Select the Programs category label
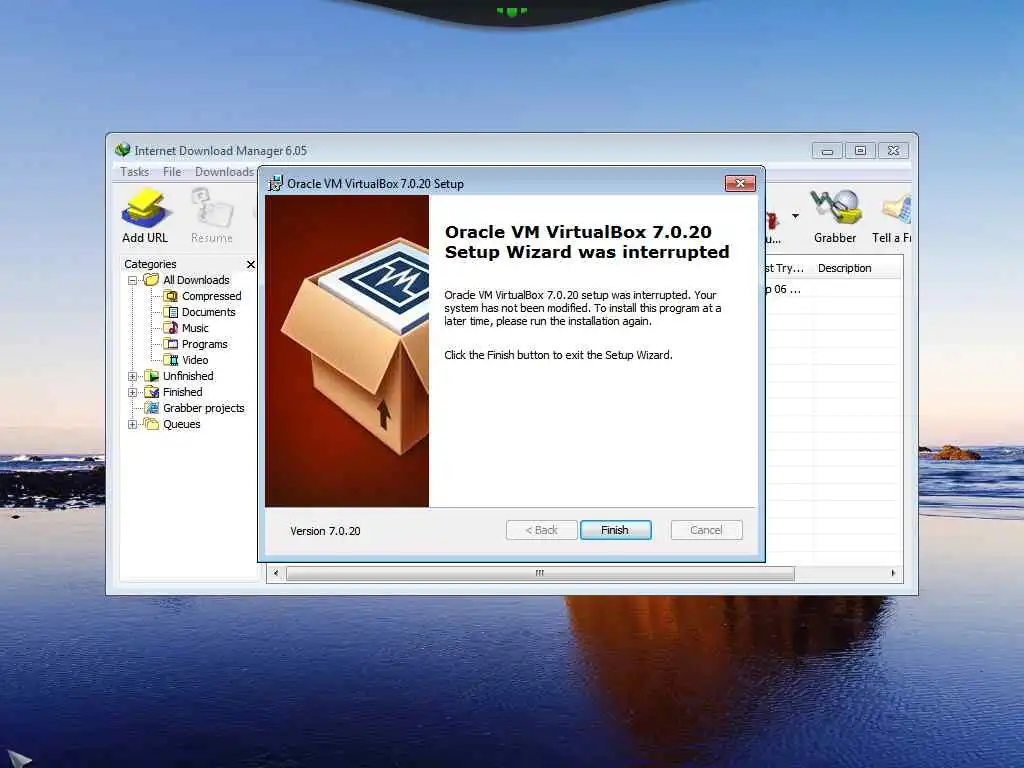The image size is (1024, 768). [204, 344]
